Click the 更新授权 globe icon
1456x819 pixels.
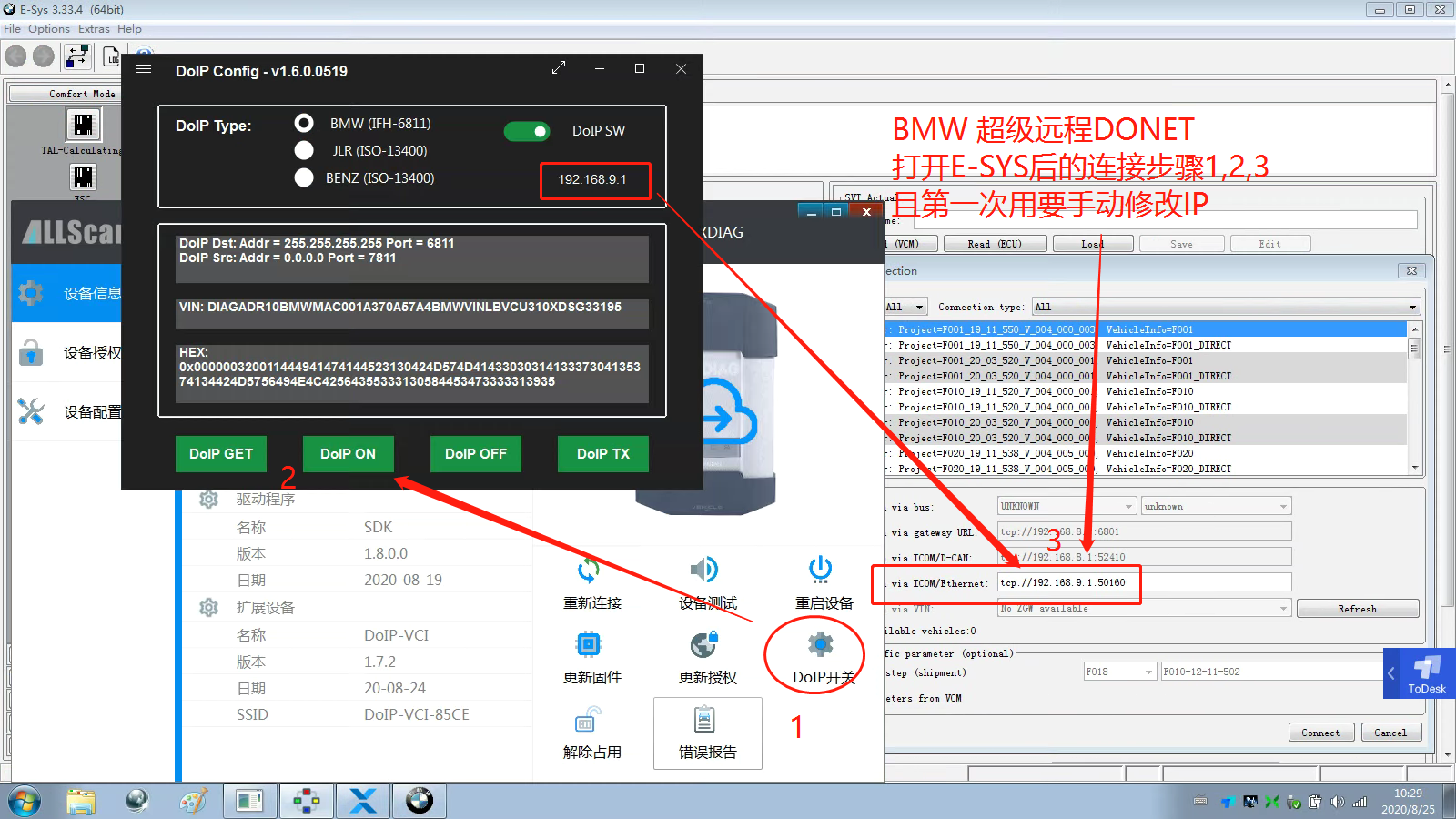coord(704,645)
